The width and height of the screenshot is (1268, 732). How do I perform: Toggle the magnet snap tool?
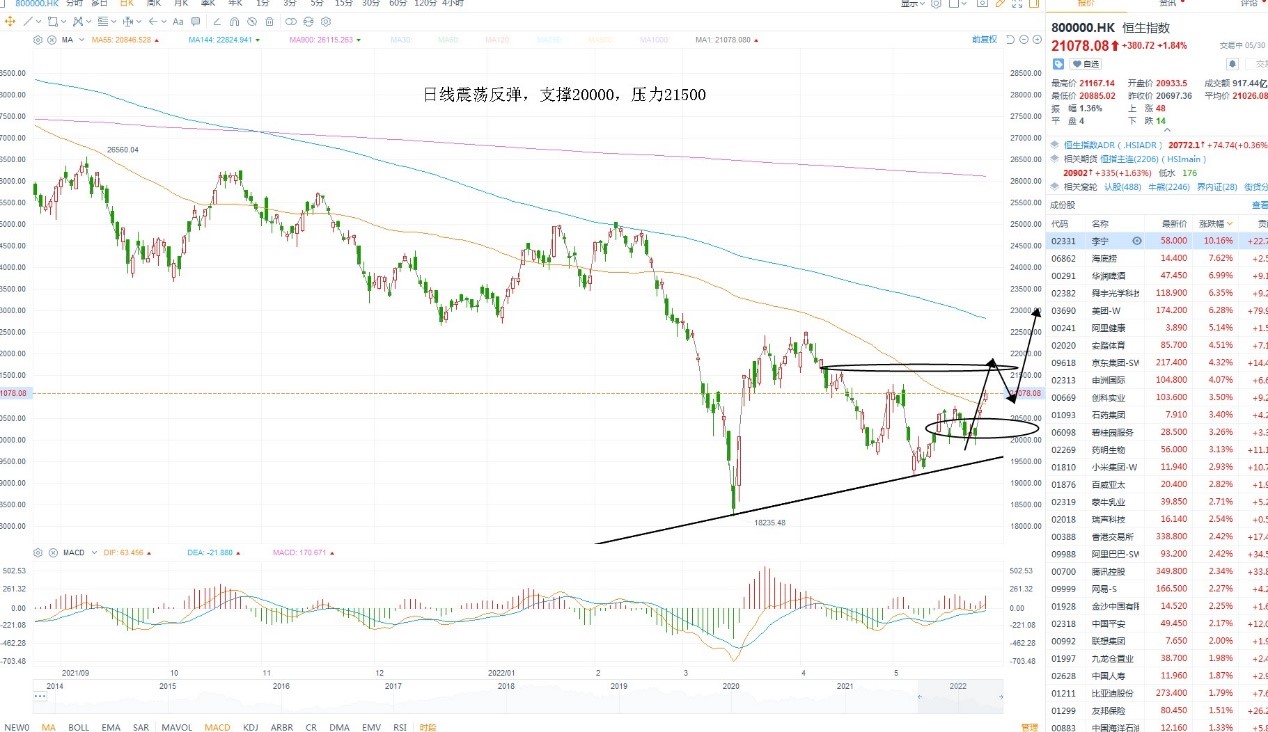[x=234, y=21]
